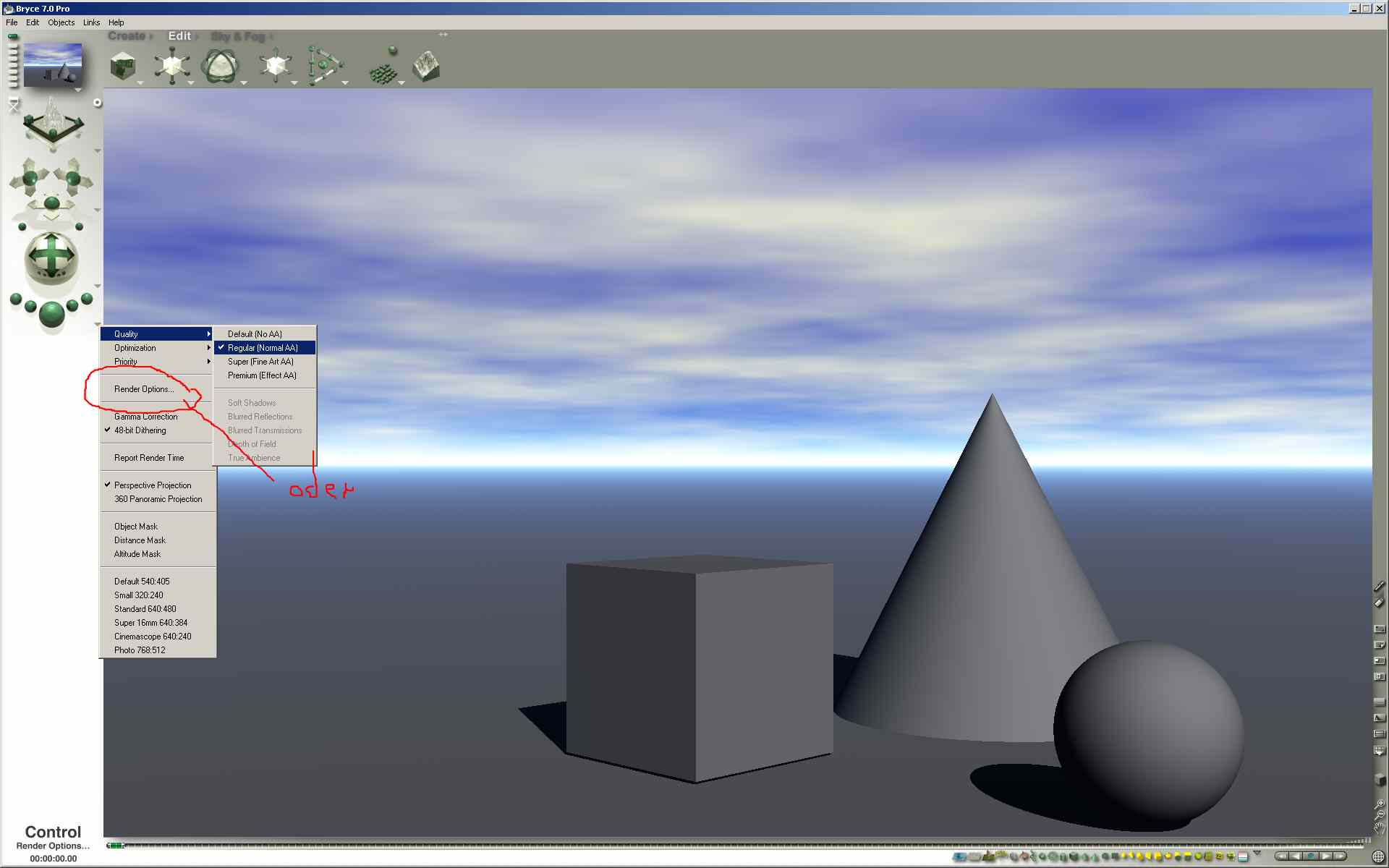This screenshot has width=1389, height=868.
Task: Click the nano preview scene thumbnail
Action: point(53,64)
